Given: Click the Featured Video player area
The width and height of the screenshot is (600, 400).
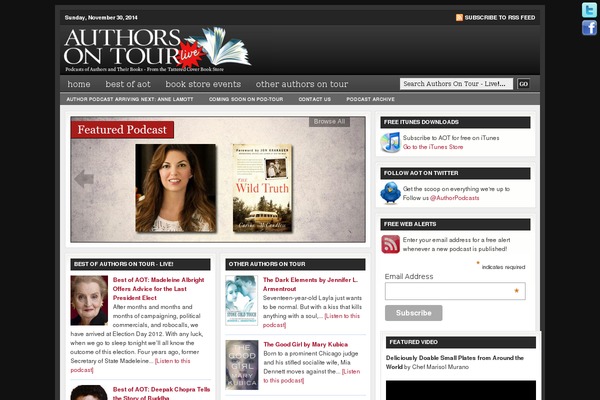Looking at the screenshot, I should (x=461, y=390).
